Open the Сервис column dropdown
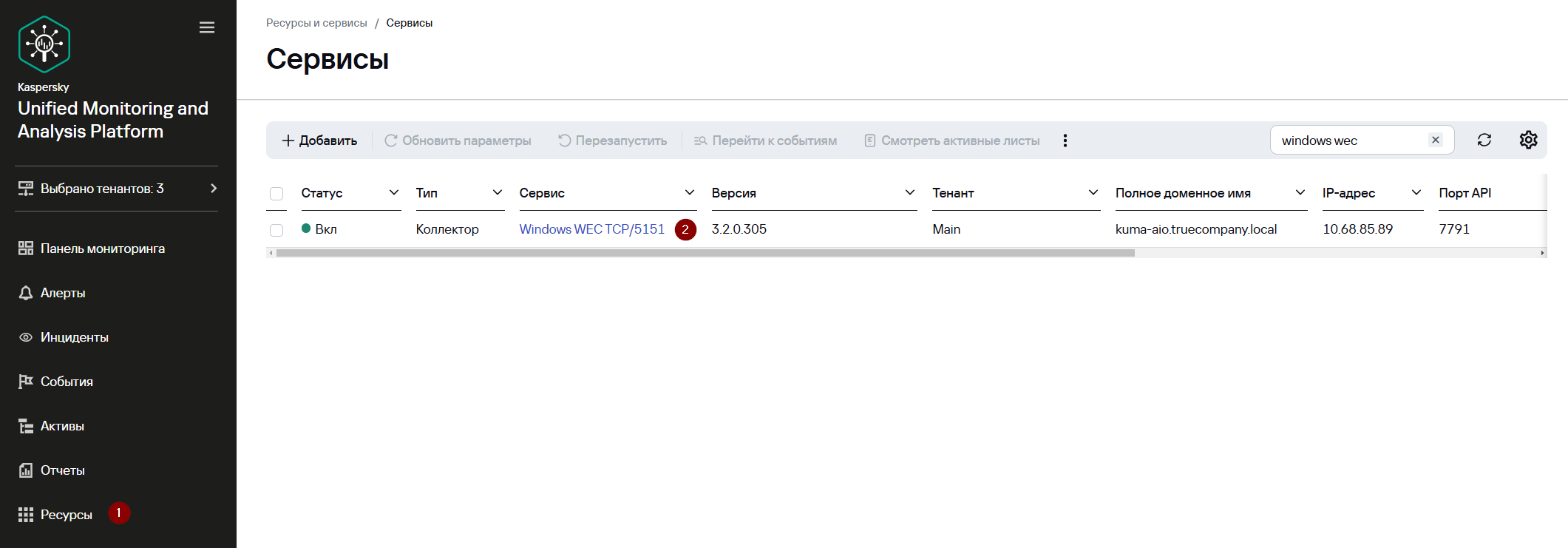Viewport: 1568px width, 548px height. click(690, 193)
